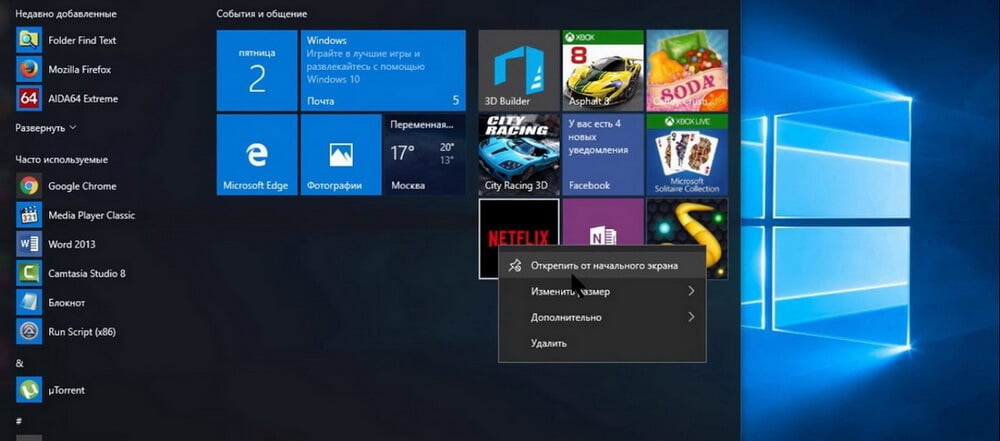Launch Run Script (x86) icon
The image size is (1000, 441).
coord(29,332)
